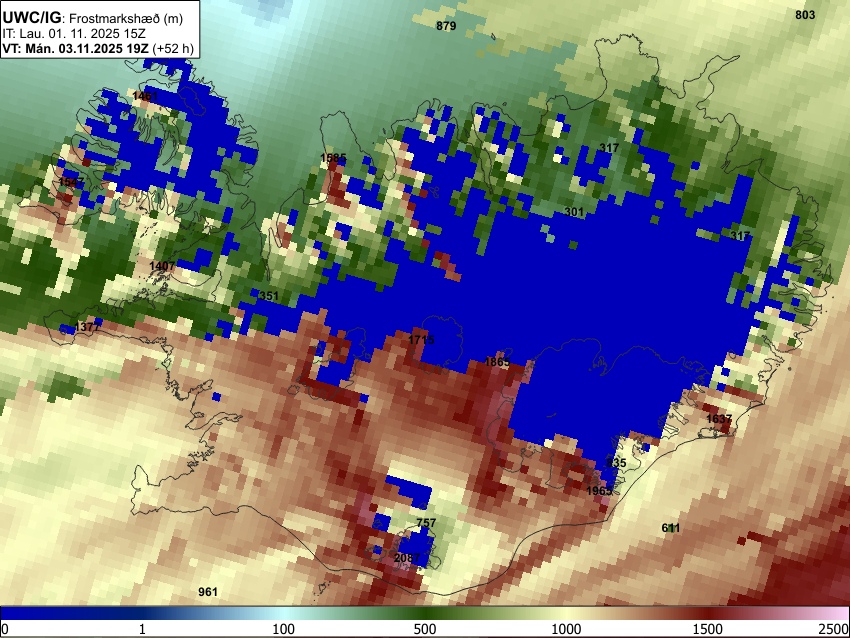Select the 961 offshore value label
850x638 pixels.
coord(208,591)
